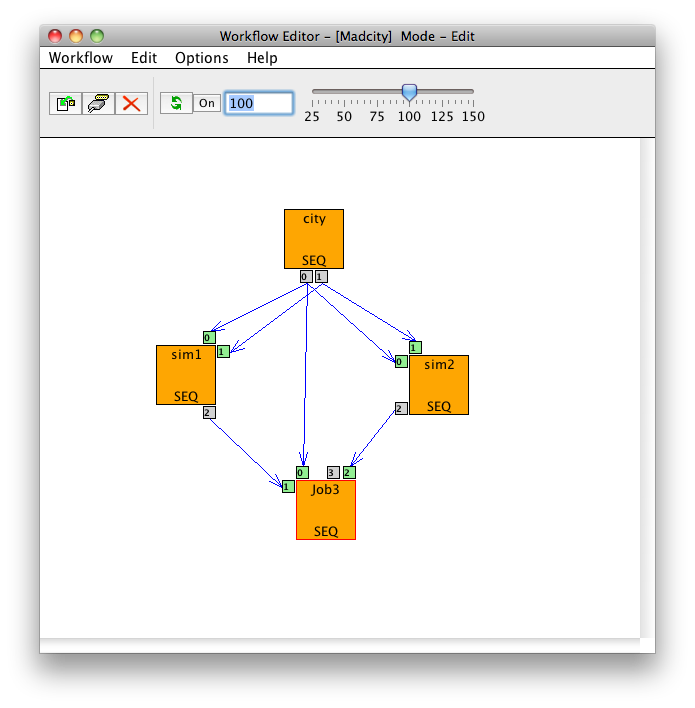Screen dimensions: 695x708
Task: Click the green refresh arrows icon
Action: 176,103
